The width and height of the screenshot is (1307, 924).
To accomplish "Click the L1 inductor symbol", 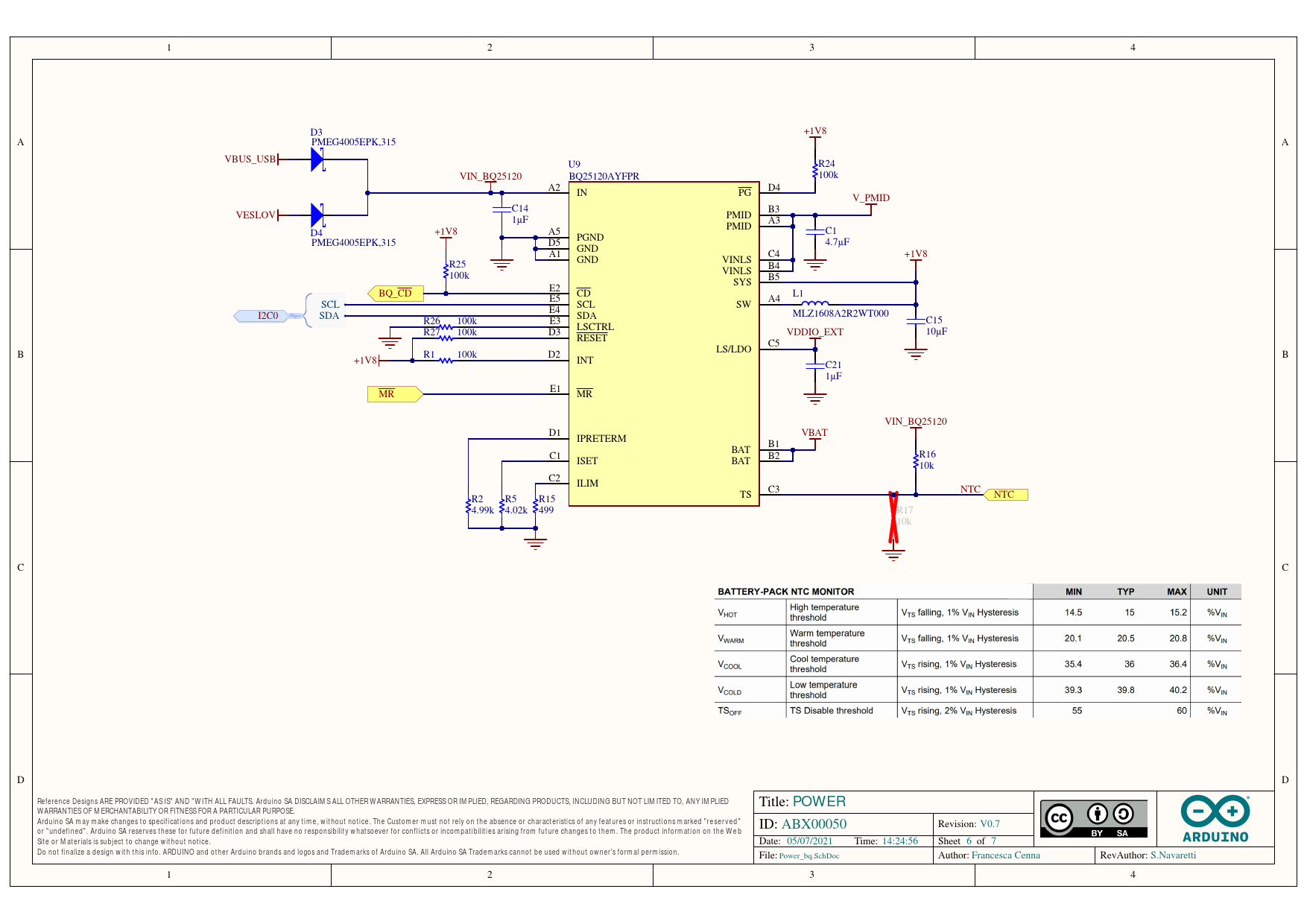I will [816, 303].
